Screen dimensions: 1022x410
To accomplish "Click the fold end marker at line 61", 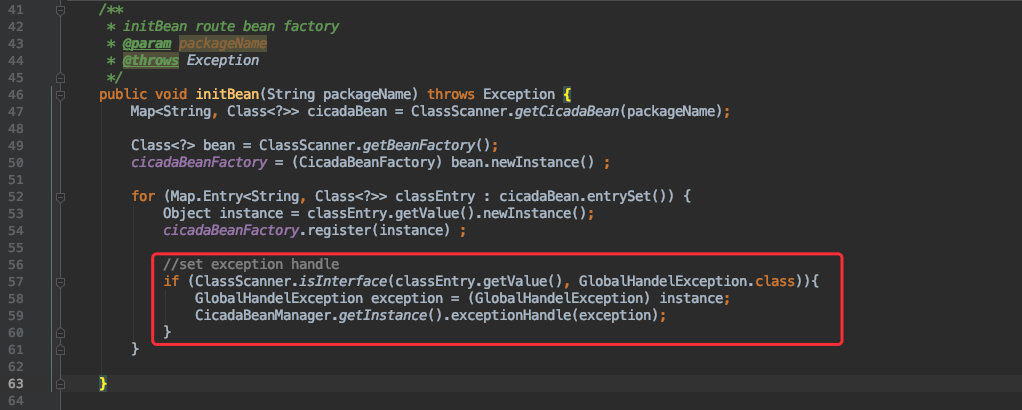I will [61, 350].
